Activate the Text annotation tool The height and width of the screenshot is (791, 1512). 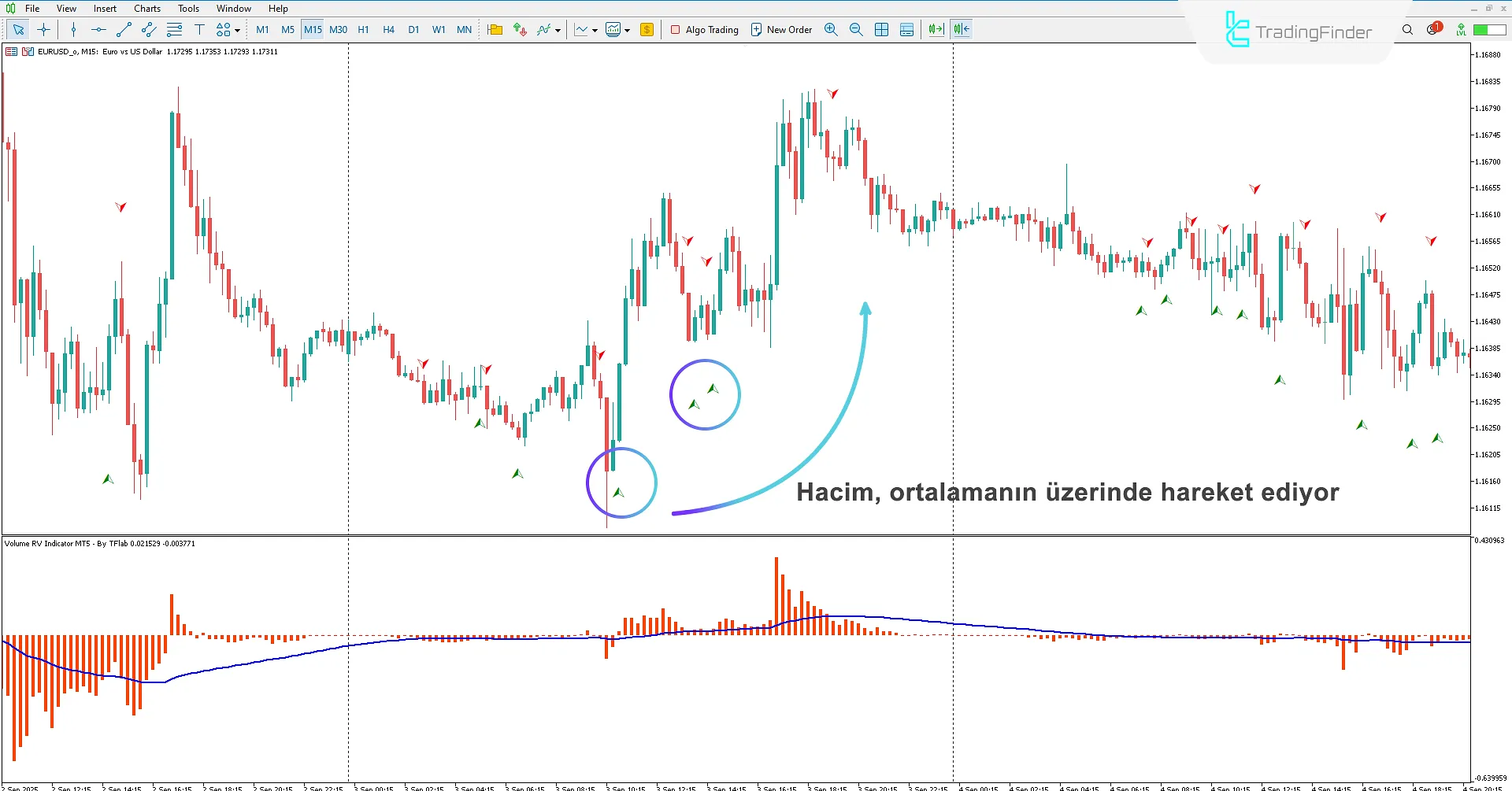pyautogui.click(x=200, y=29)
